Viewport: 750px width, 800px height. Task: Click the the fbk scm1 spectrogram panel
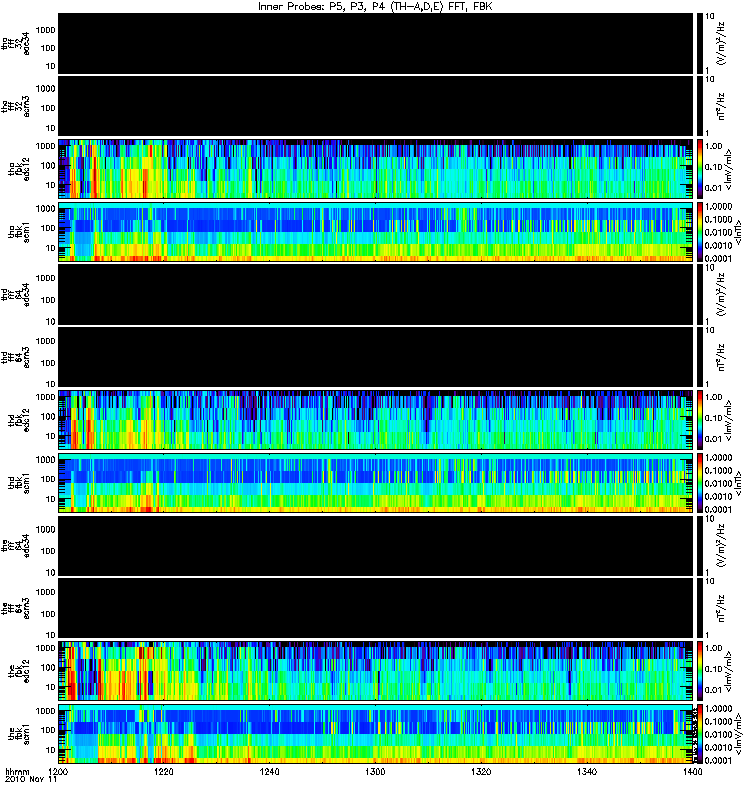tap(376, 734)
